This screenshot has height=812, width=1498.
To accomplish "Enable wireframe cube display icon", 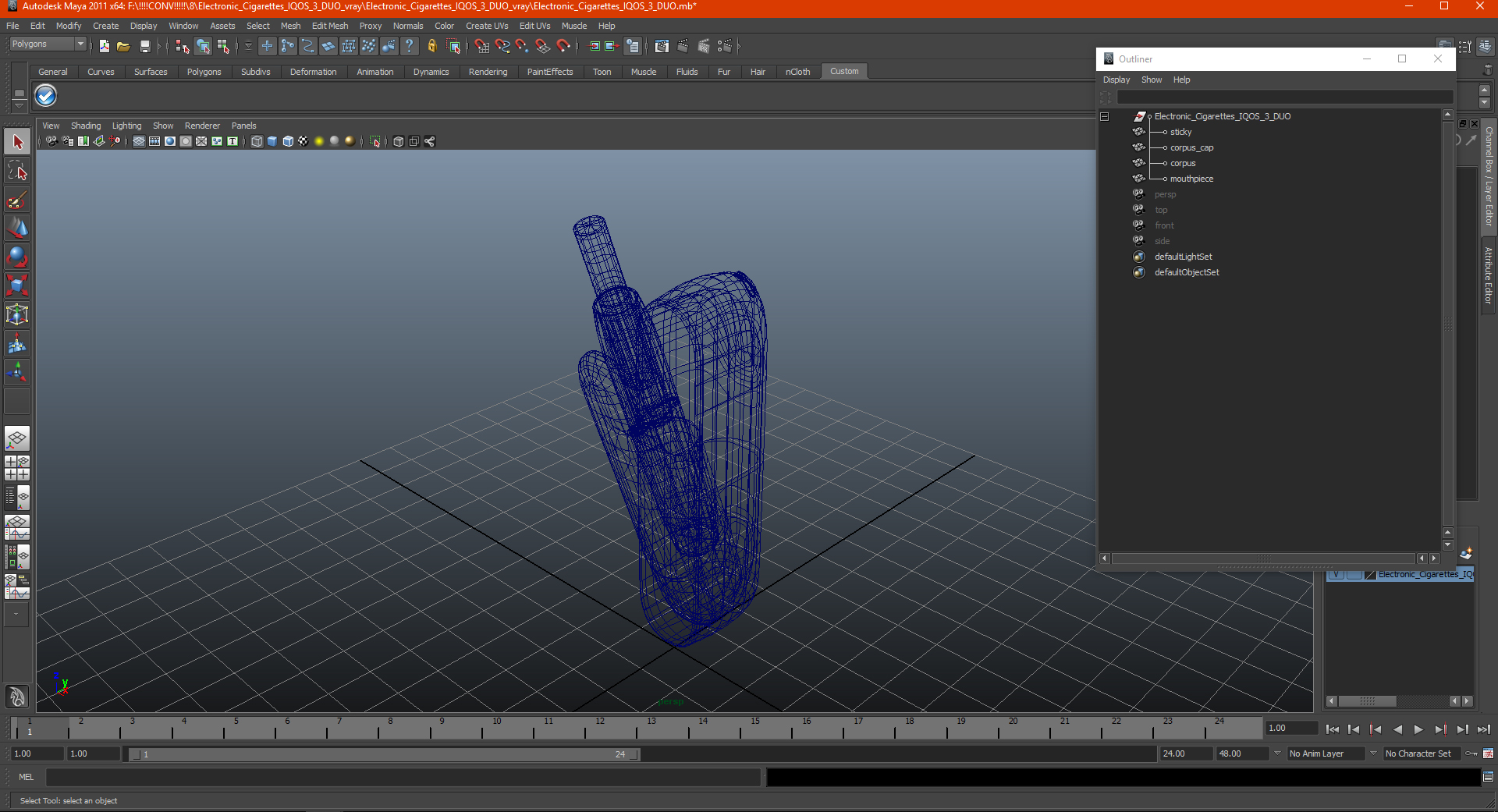I will click(257, 141).
